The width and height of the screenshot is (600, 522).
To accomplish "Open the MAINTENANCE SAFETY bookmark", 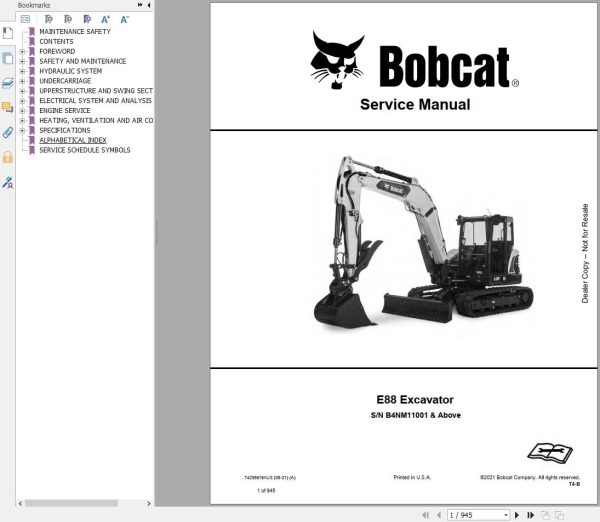I will (x=75, y=31).
